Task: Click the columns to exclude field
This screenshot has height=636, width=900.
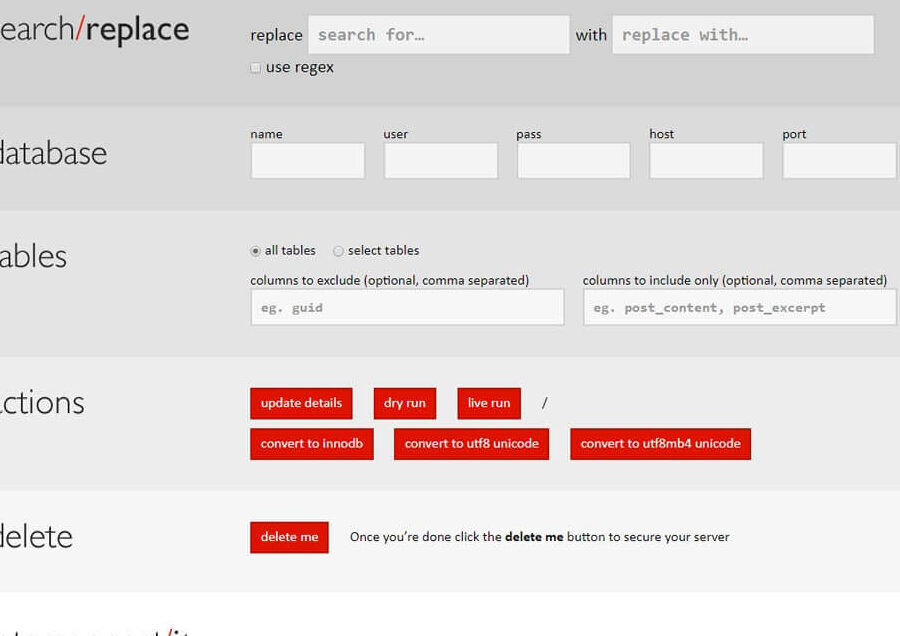Action: coord(408,307)
